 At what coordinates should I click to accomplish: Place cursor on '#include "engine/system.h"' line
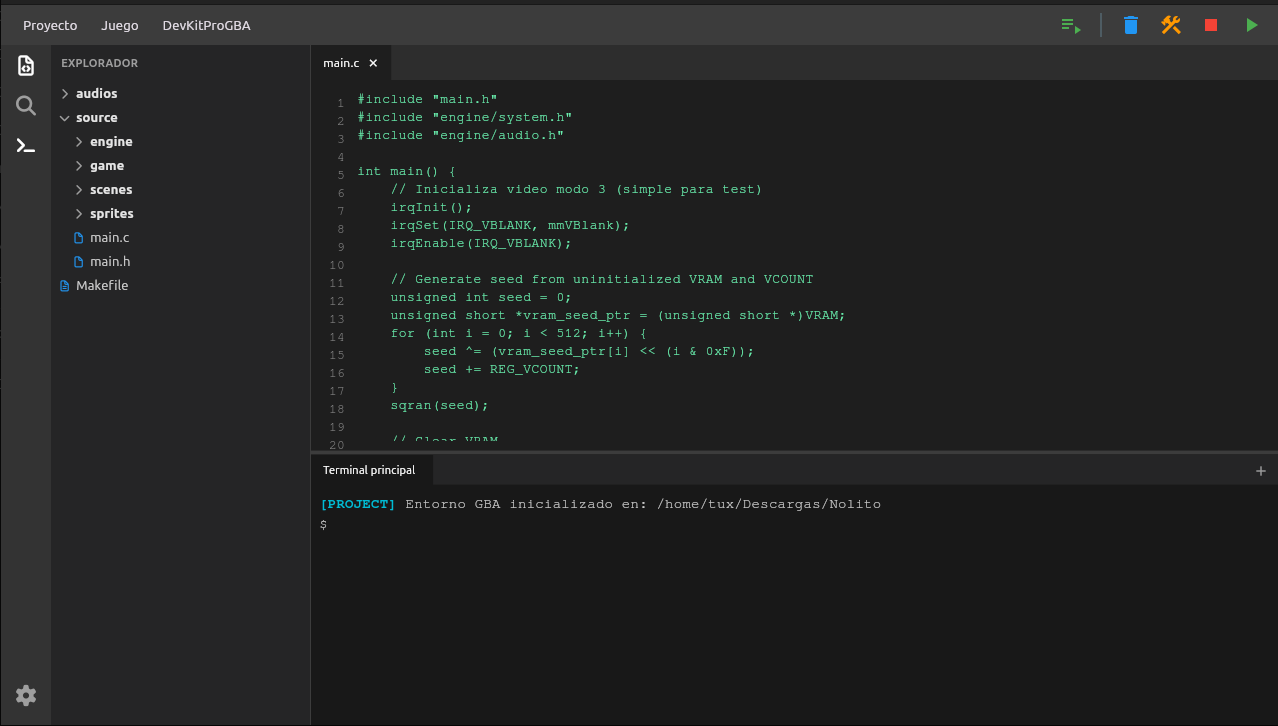[465, 118]
